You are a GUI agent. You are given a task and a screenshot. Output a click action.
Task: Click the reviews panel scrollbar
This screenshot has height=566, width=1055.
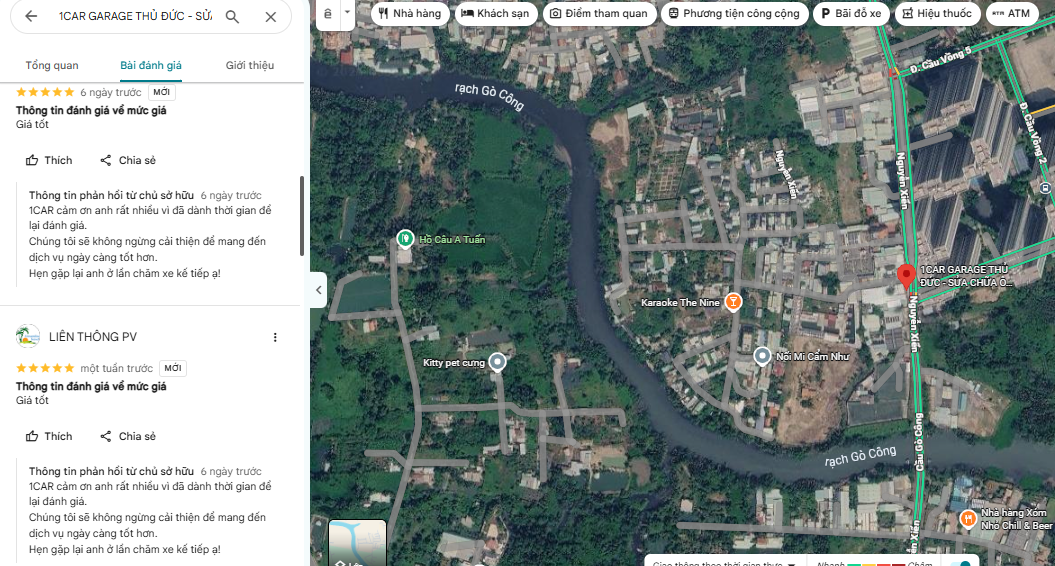tap(301, 216)
